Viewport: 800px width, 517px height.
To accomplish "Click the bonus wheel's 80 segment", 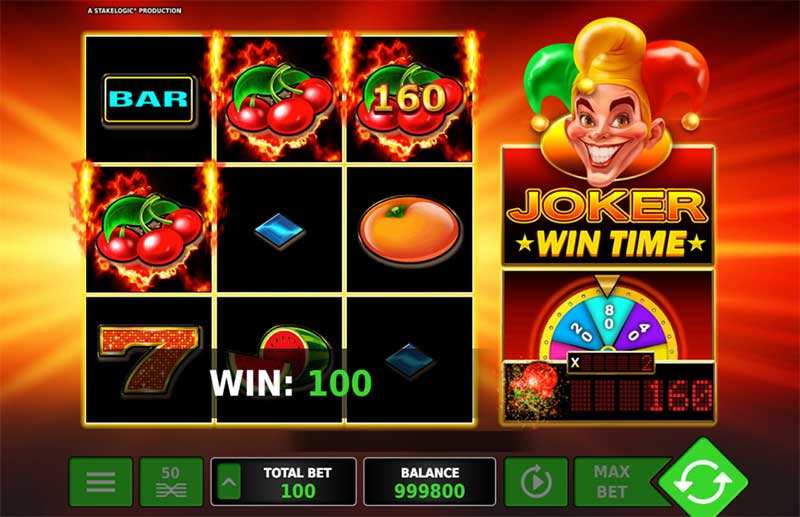I will [x=608, y=318].
